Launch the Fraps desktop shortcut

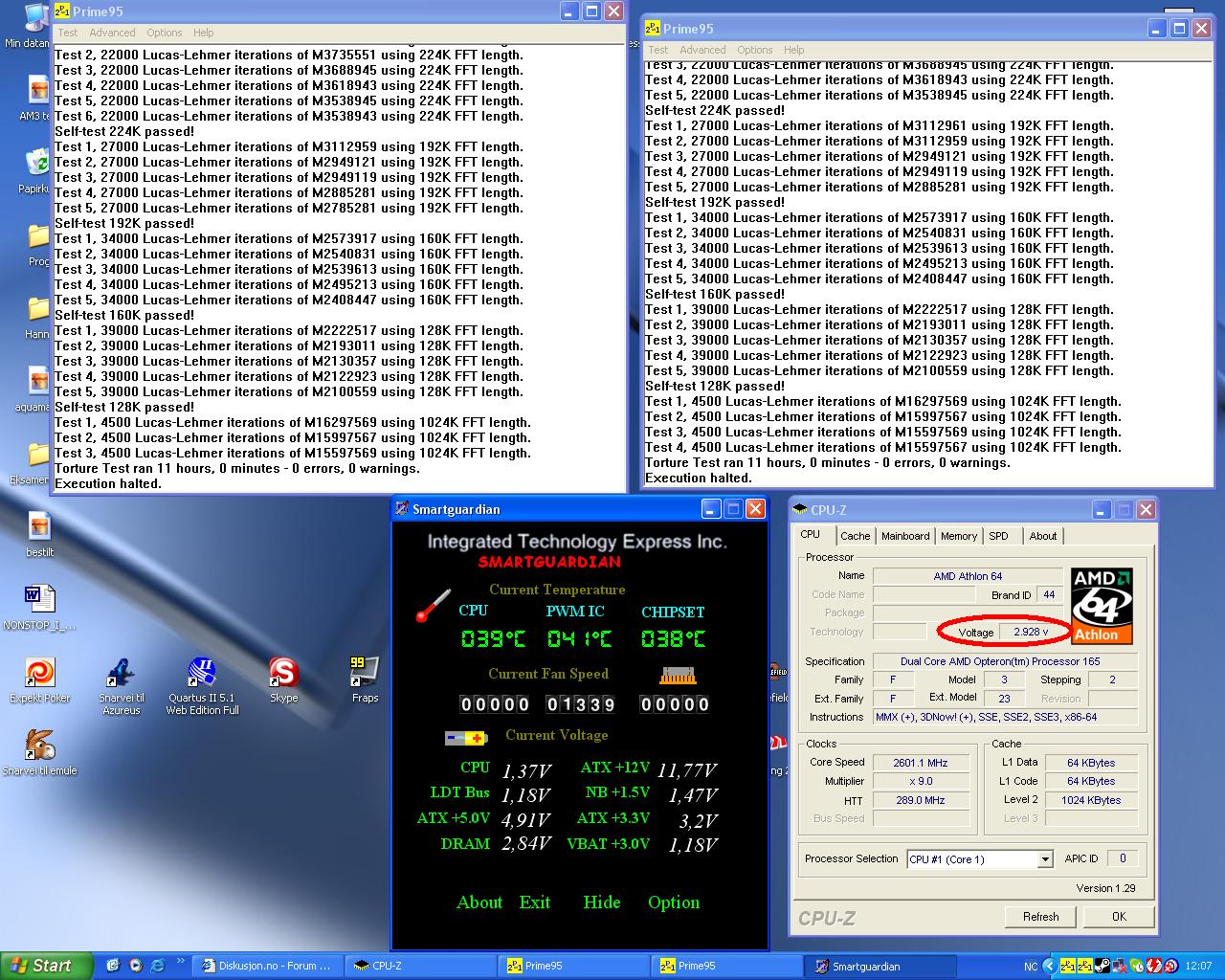click(x=365, y=679)
